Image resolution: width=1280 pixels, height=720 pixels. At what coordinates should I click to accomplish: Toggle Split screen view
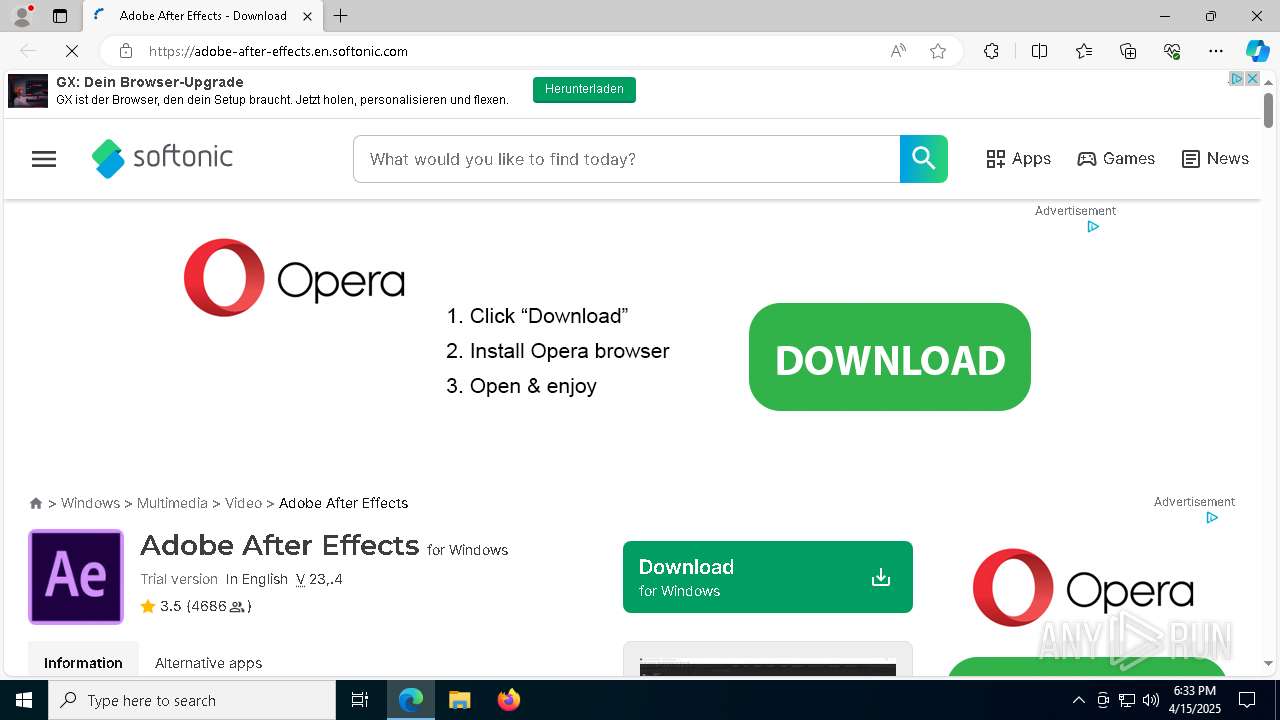pyautogui.click(x=1039, y=51)
